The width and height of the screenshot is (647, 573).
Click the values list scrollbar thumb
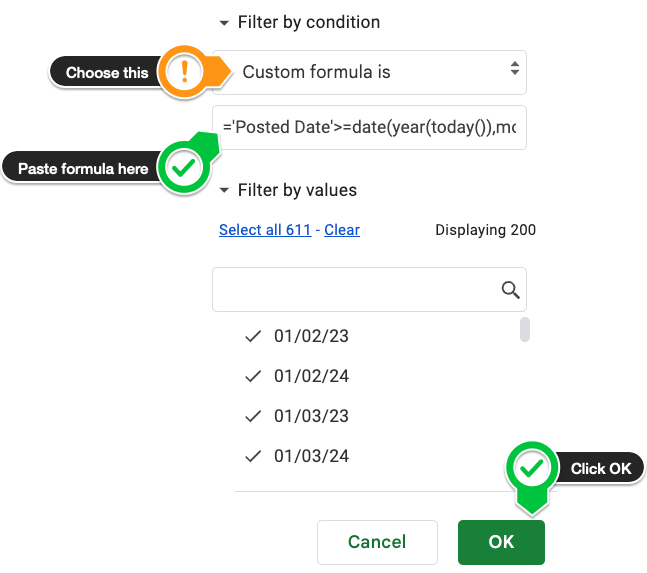tap(524, 330)
